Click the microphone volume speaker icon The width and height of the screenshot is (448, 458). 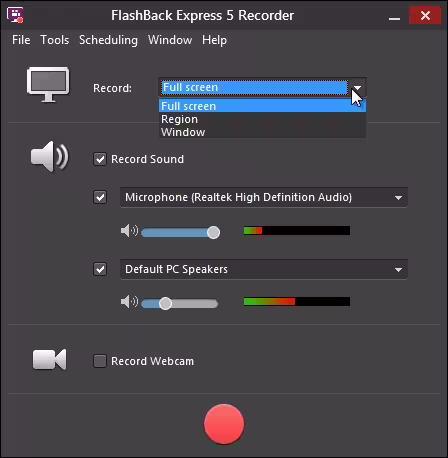click(x=129, y=230)
